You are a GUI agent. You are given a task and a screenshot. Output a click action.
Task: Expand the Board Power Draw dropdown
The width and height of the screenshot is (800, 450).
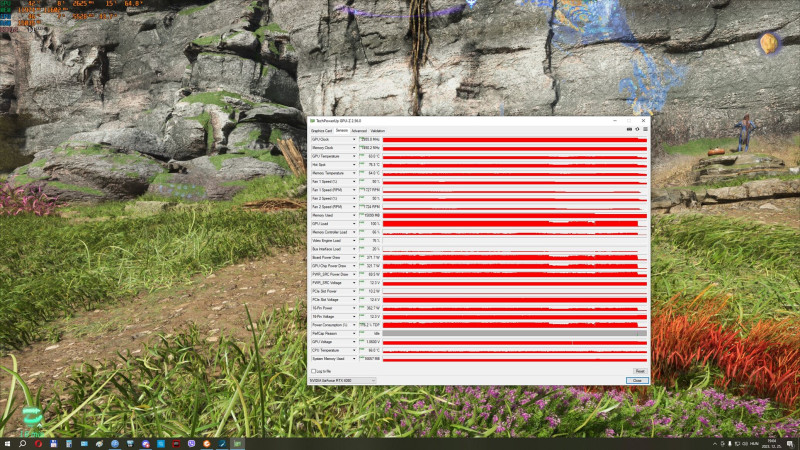click(354, 258)
